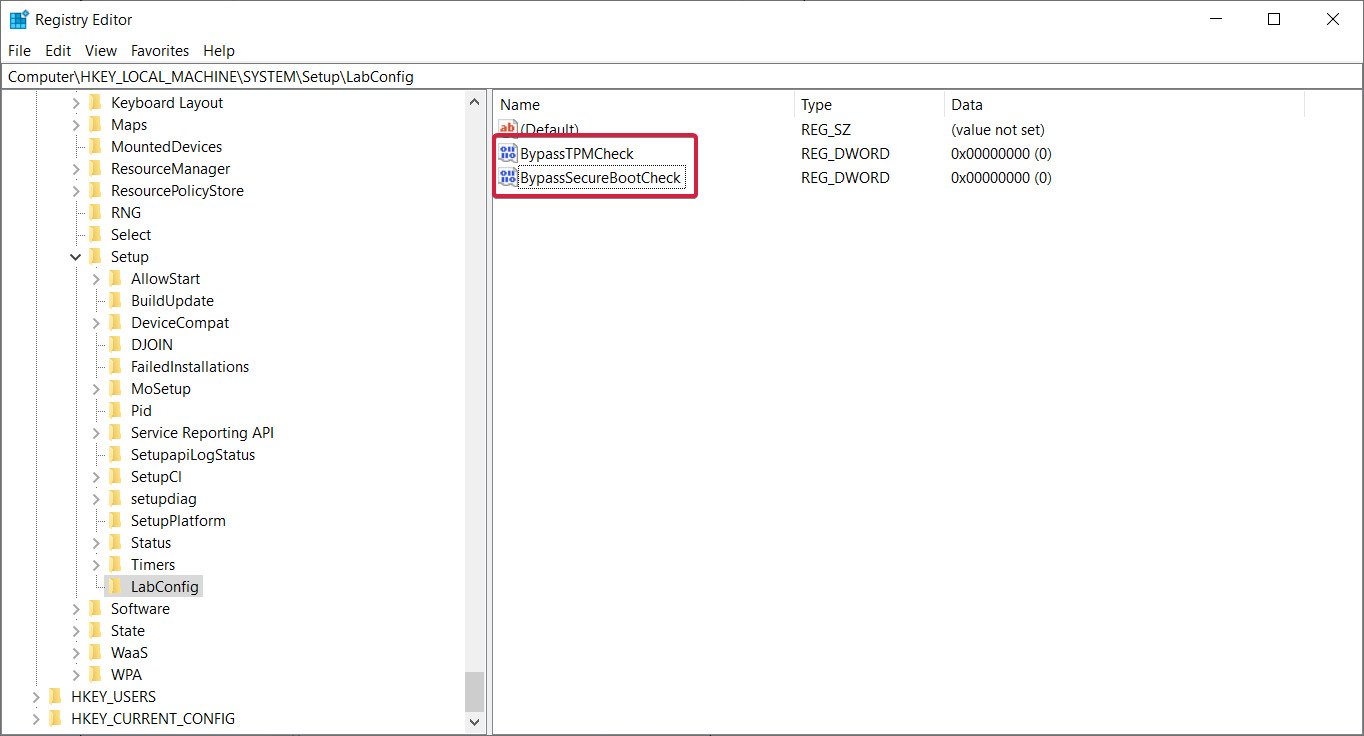Select the Status key
This screenshot has height=736, width=1364.
click(x=151, y=543)
